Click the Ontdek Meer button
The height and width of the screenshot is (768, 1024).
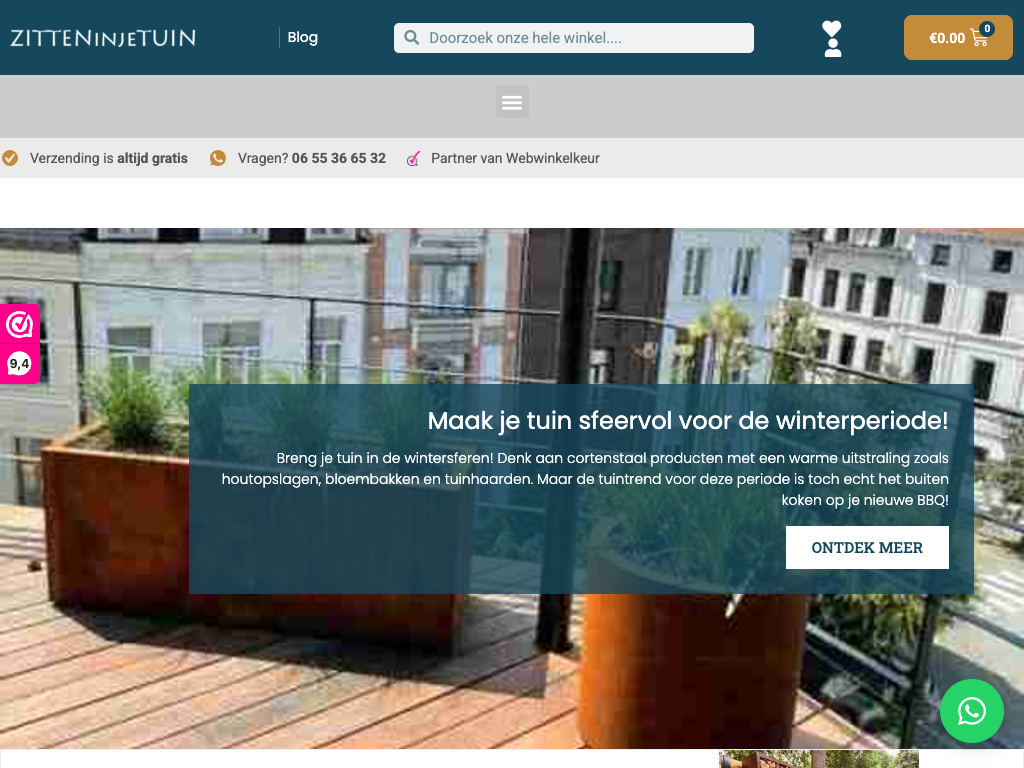point(867,547)
